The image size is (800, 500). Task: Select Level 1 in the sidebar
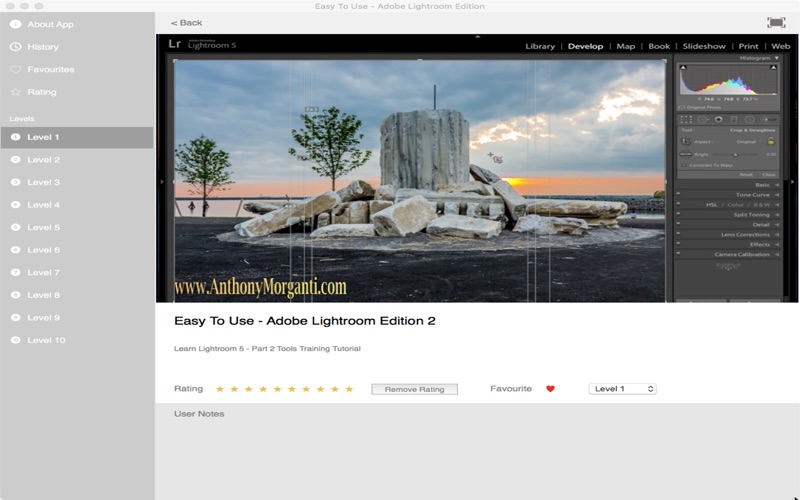[x=77, y=137]
